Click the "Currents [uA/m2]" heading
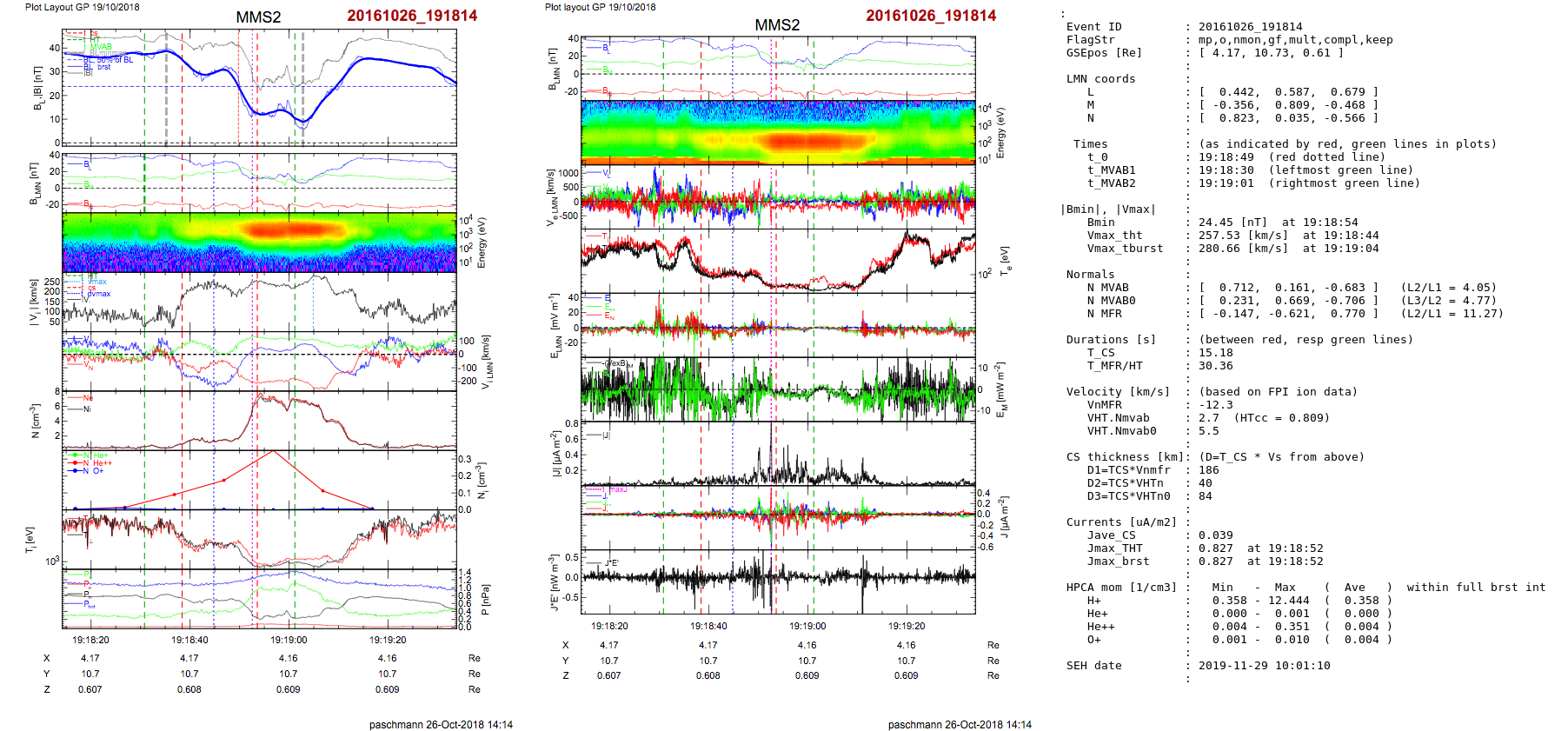Viewport: 1568px width, 731px height. 1120,522
